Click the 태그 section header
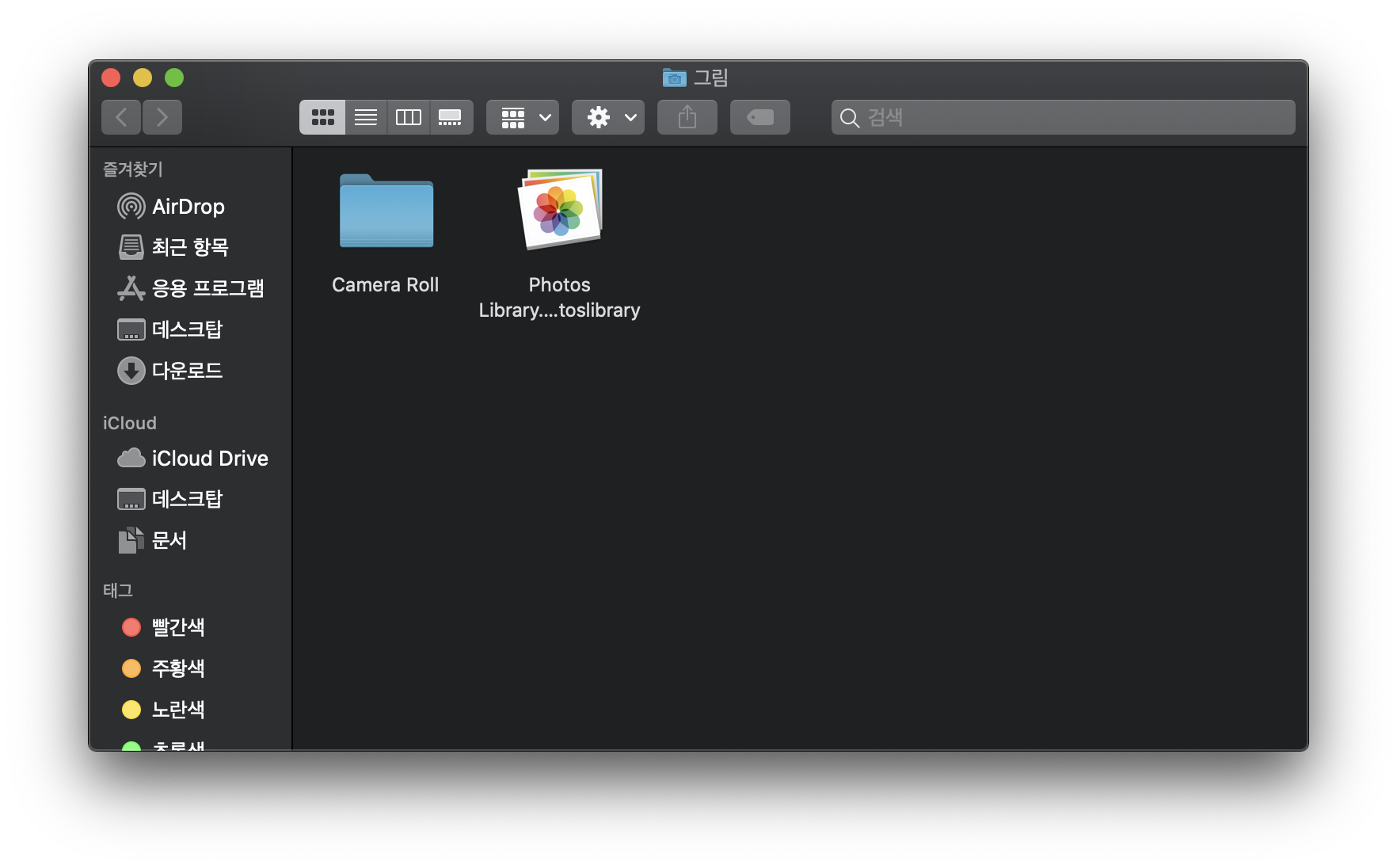 point(118,590)
